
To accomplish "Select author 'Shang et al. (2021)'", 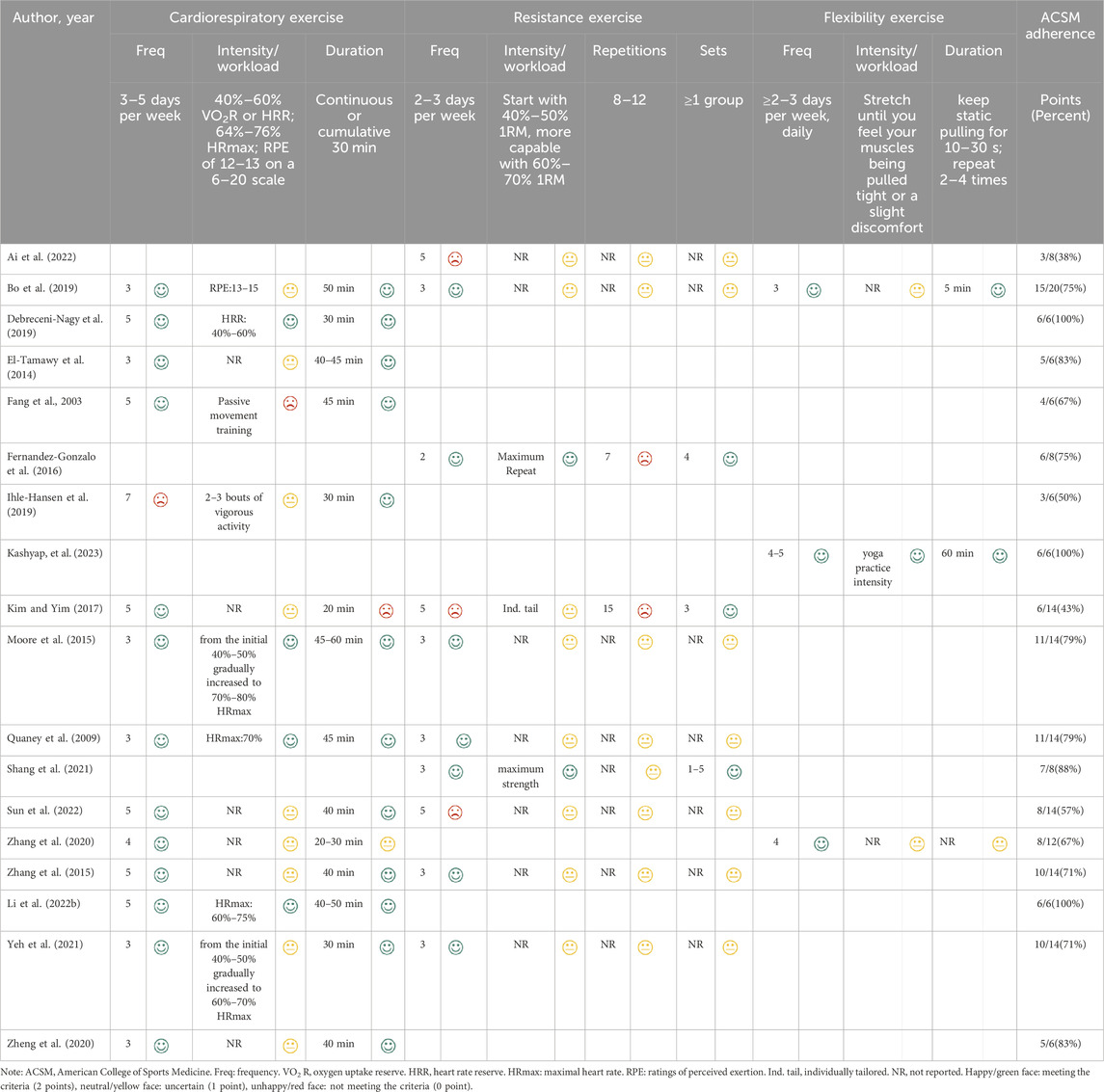I will (50, 769).
